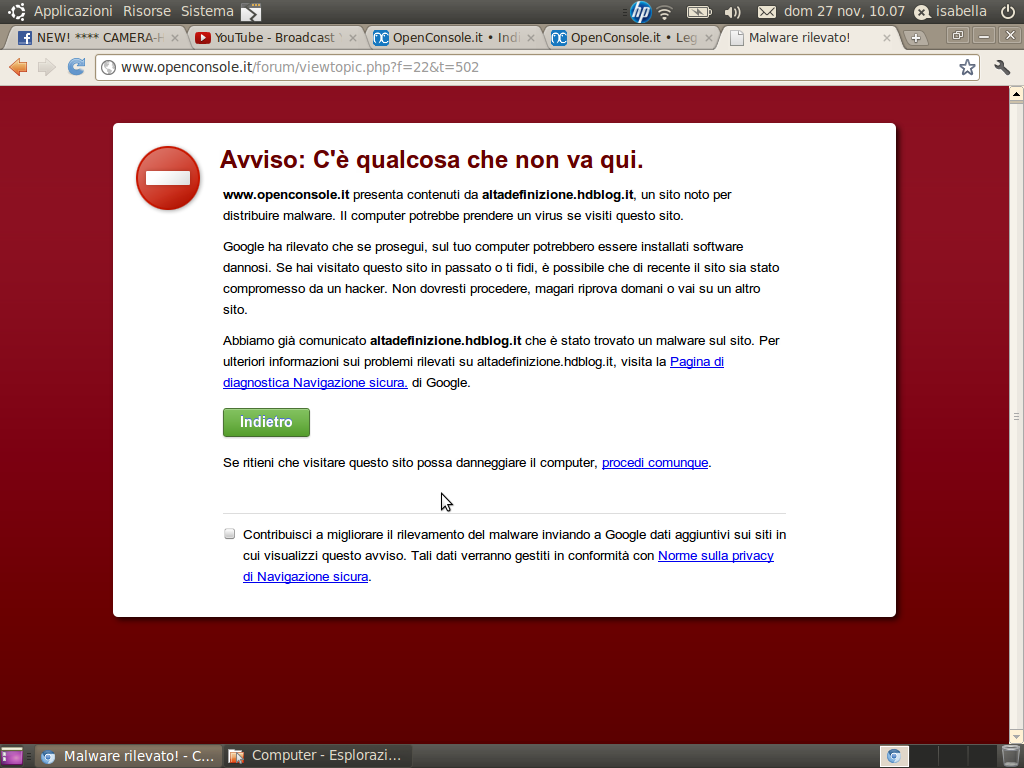Open the HP tray icon
1024x768 pixels.
point(641,12)
